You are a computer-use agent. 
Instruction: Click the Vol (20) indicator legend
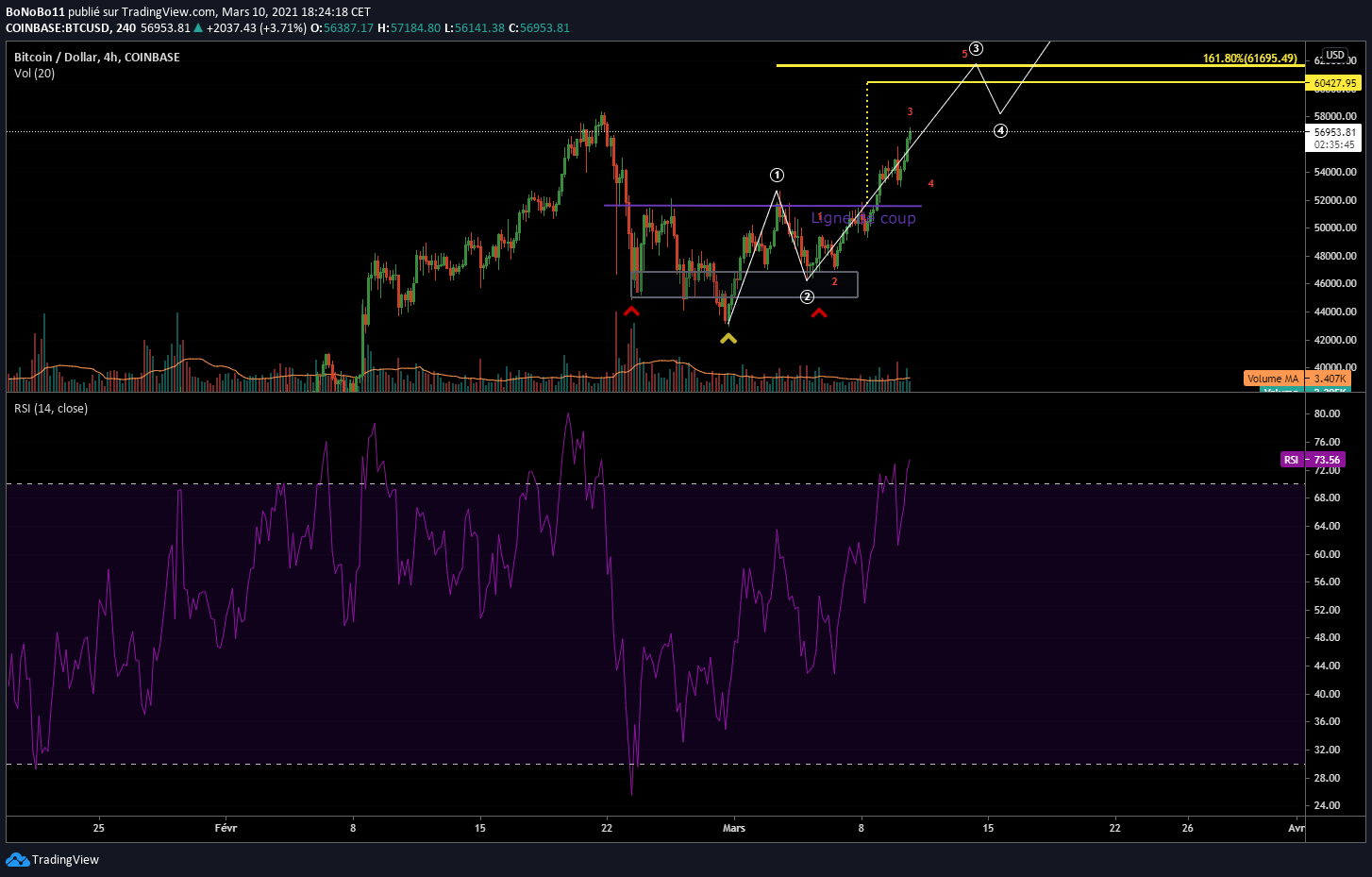(34, 73)
